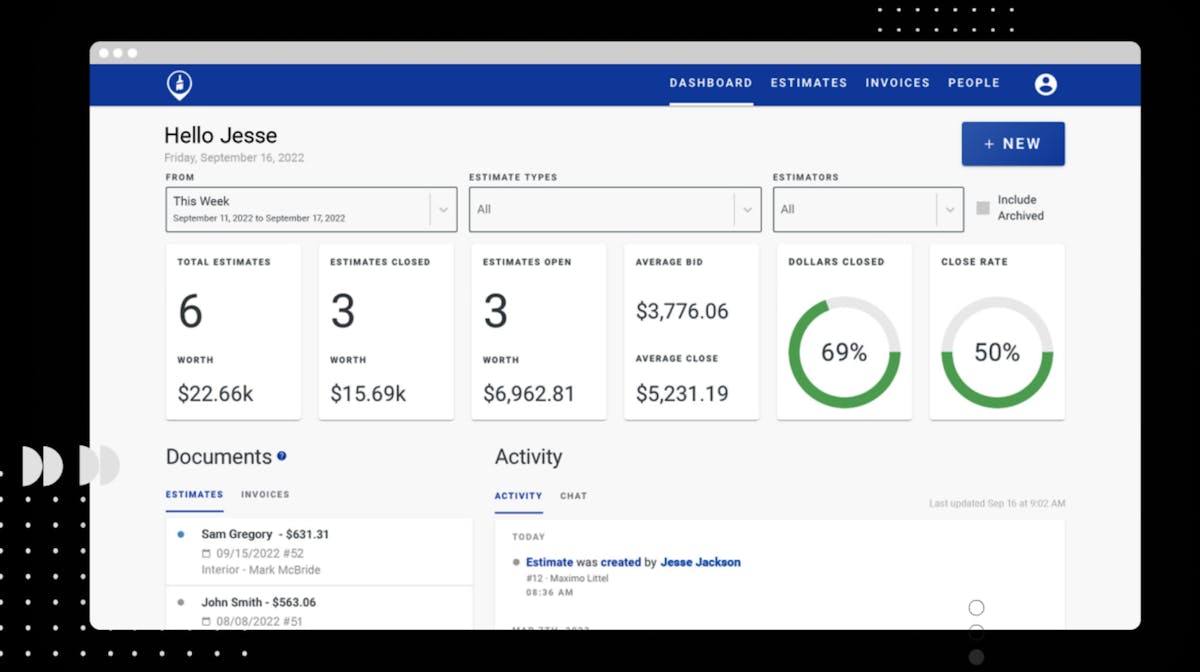Toggle the Include Archived checkbox
The height and width of the screenshot is (672, 1200).
(983, 208)
